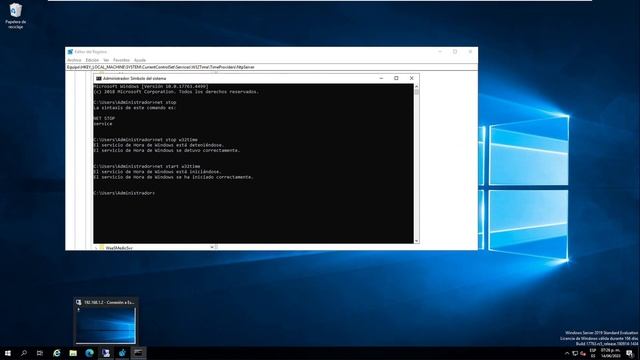Open Ver menu in Registry Editor
The height and width of the screenshot is (360, 640).
click(106, 60)
